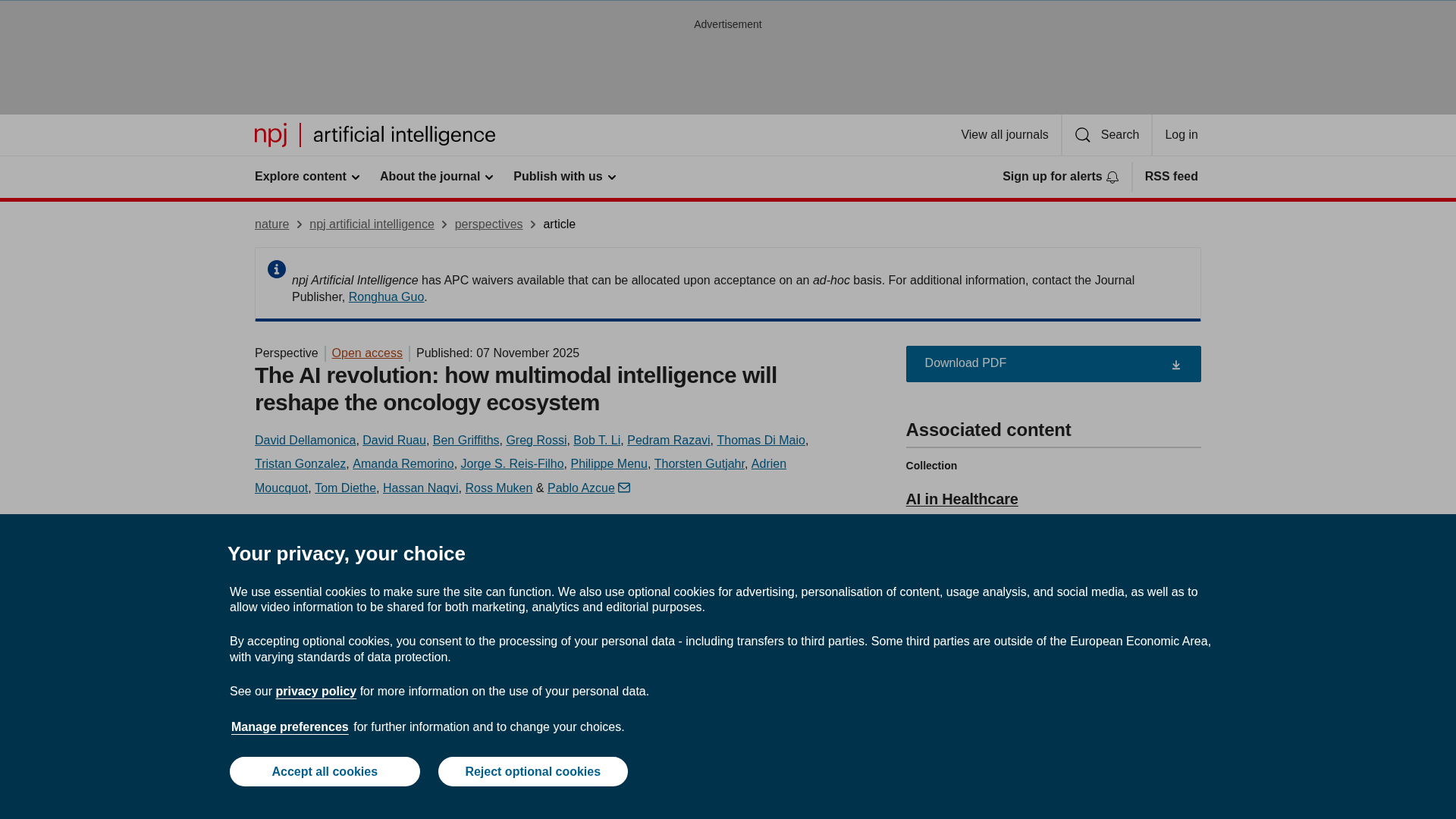The width and height of the screenshot is (1456, 819).
Task: Click the npj artificial intelligence logo
Action: (375, 135)
